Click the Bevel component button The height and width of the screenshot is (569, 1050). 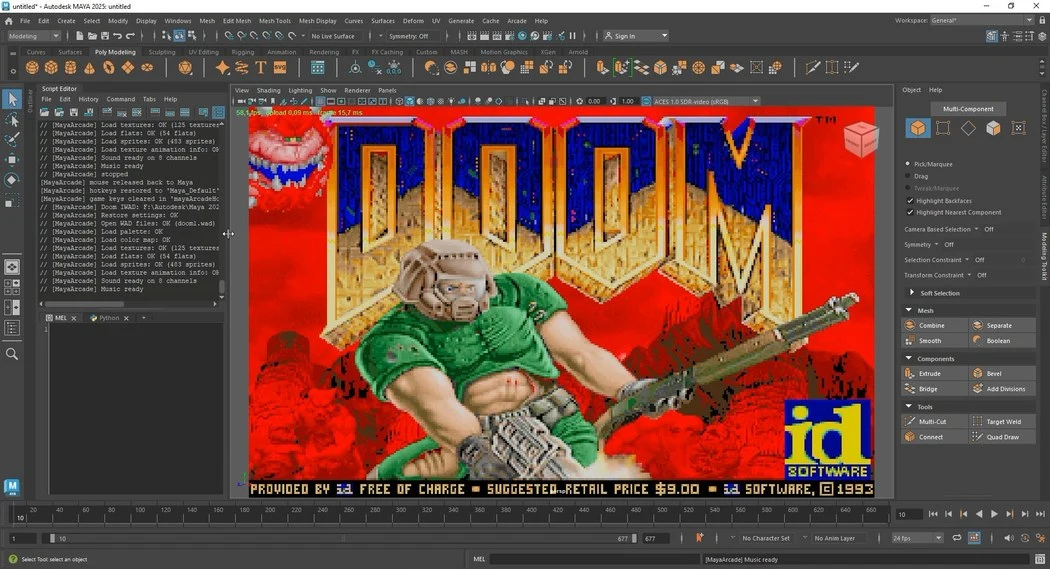1001,374
